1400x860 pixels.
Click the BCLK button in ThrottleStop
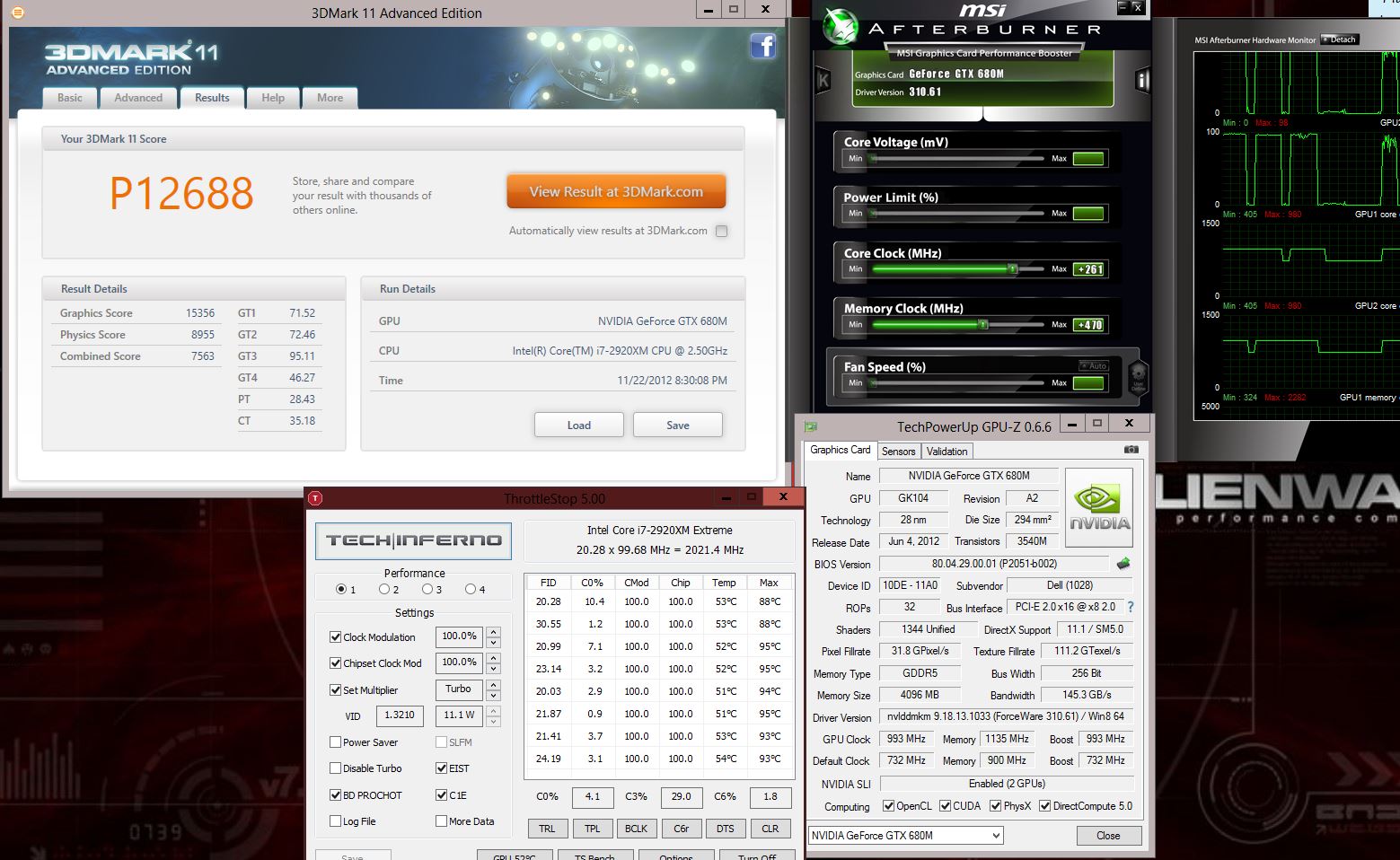pos(636,829)
